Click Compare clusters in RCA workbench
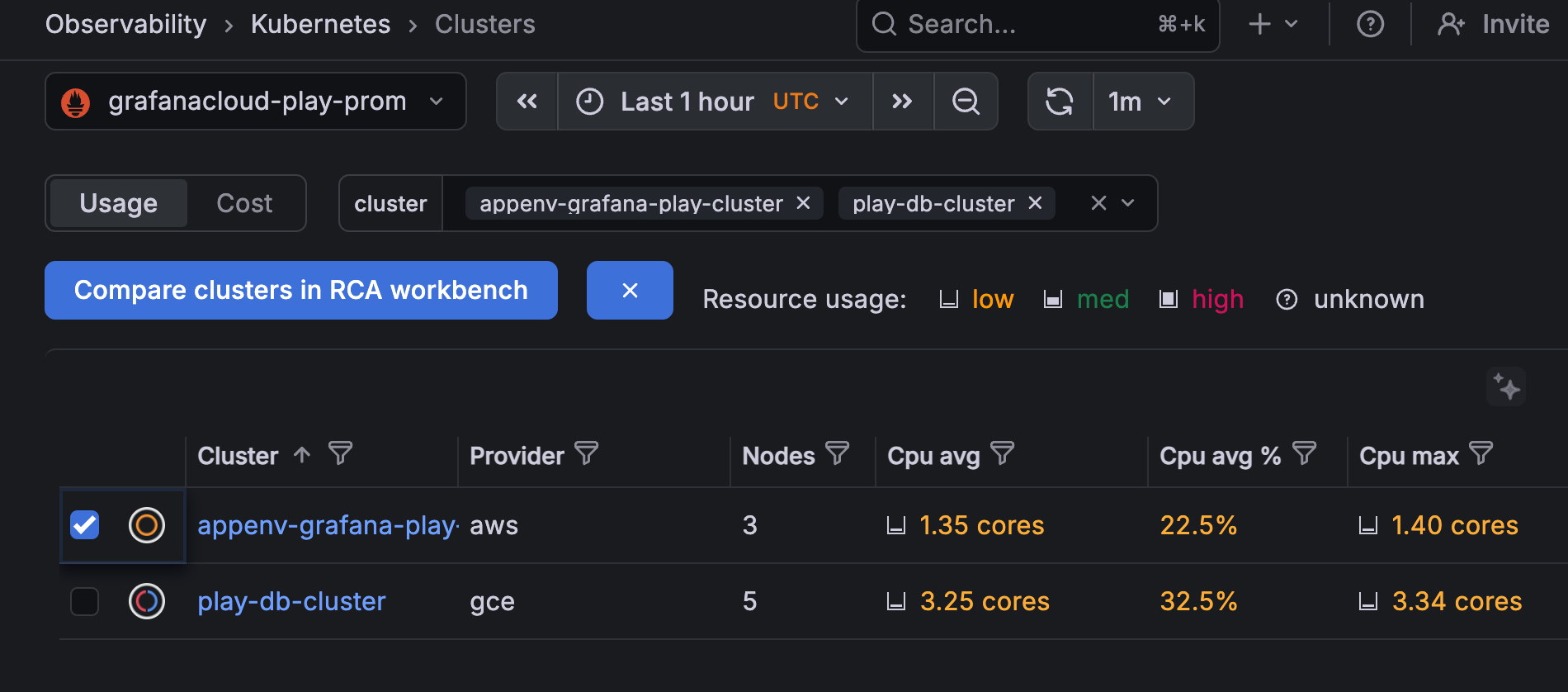Screen dimensions: 1568x692 [x=300, y=291]
